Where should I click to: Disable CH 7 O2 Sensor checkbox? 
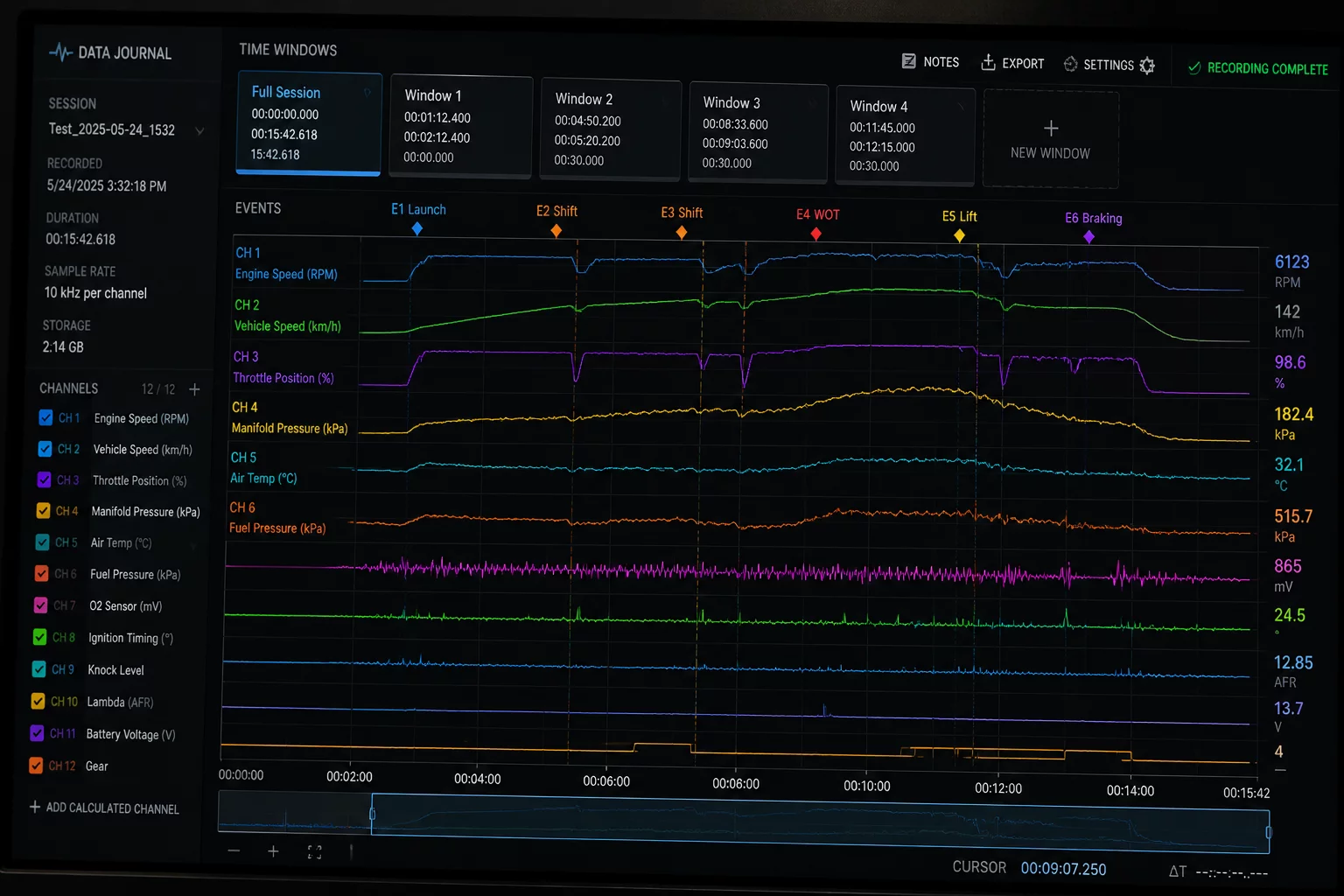pos(40,605)
